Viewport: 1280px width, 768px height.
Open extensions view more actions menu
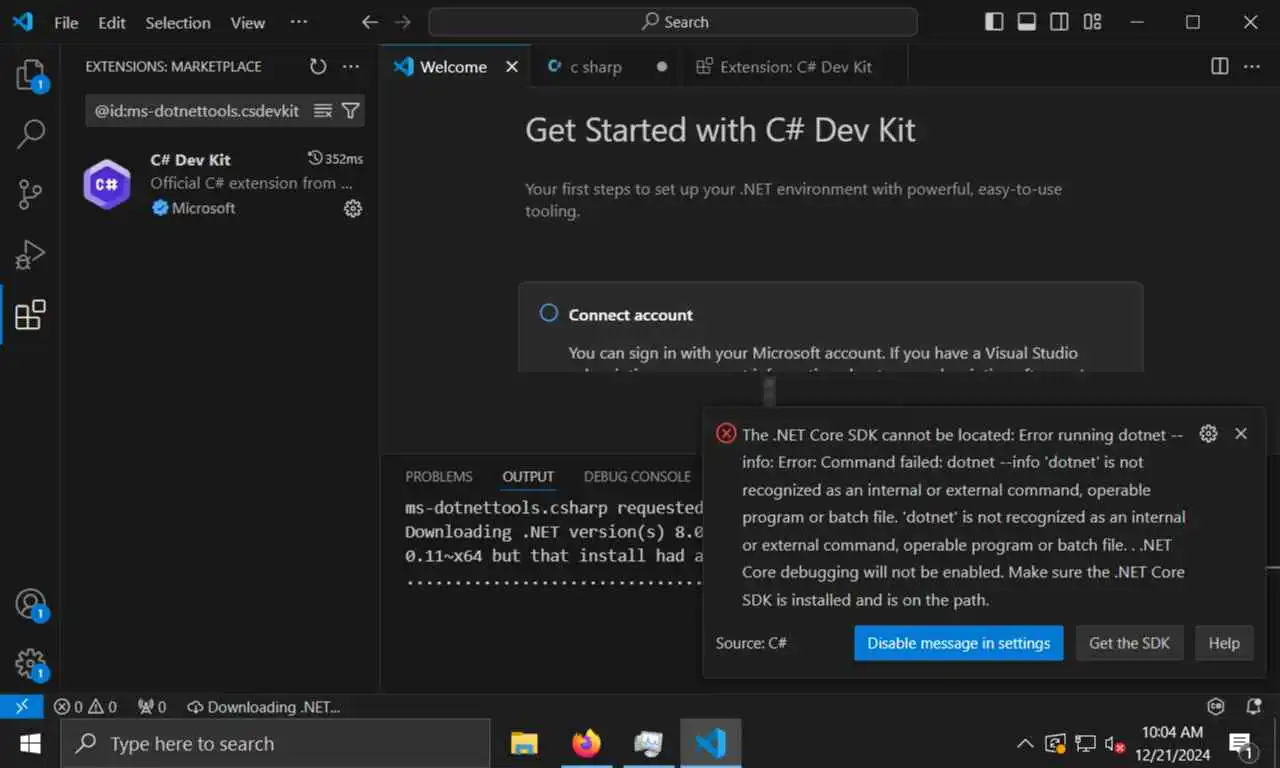coord(350,67)
